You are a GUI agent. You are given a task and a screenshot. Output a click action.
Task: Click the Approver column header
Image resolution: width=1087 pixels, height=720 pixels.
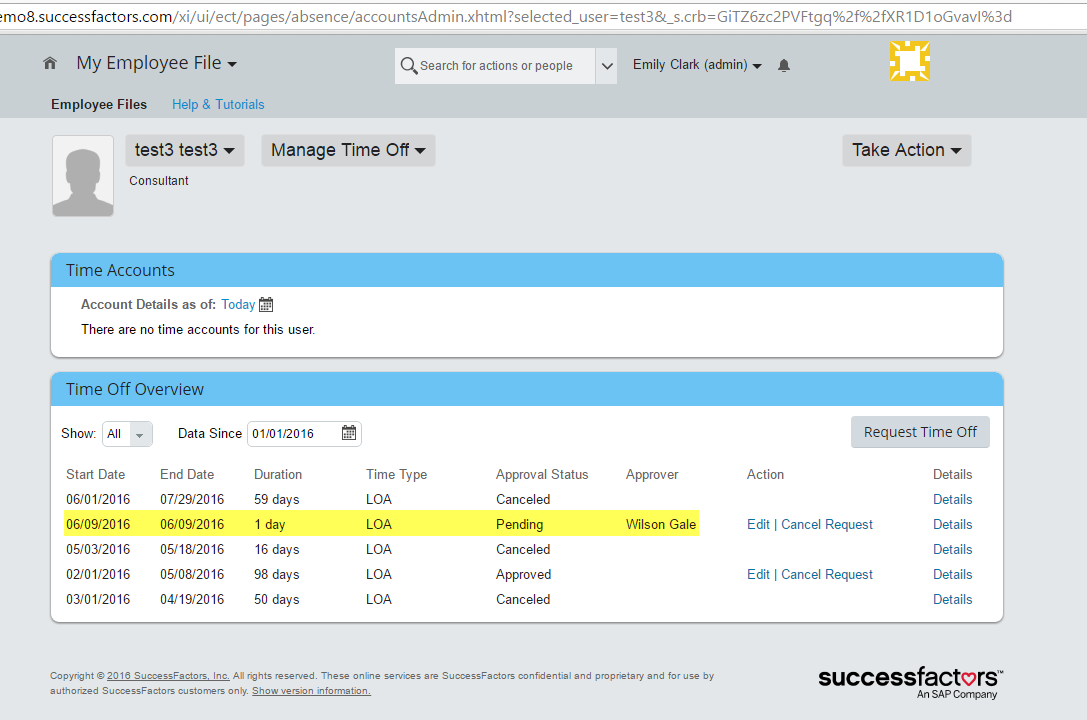coord(652,475)
